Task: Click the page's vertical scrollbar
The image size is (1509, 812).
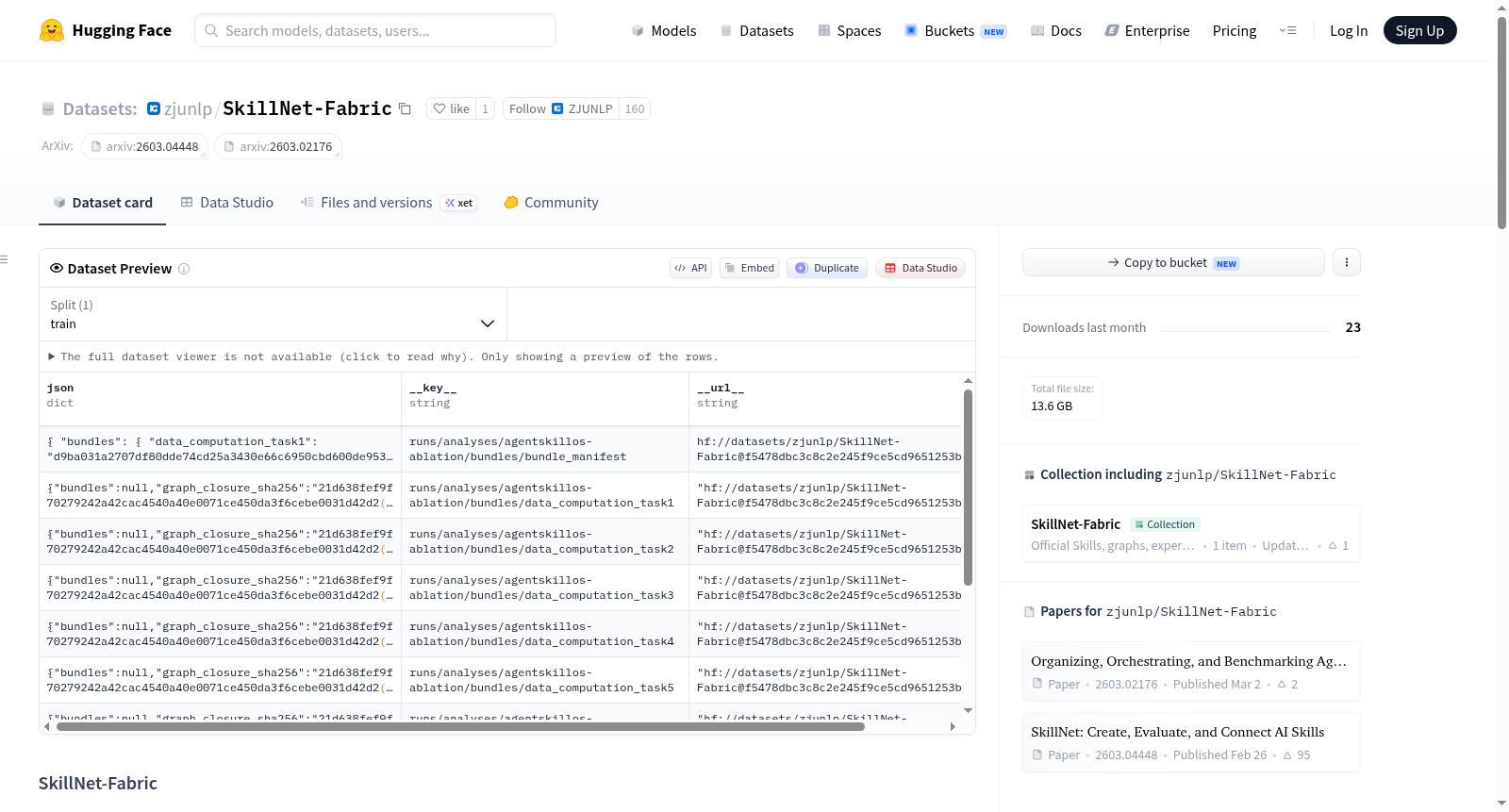Action: [x=1501, y=123]
